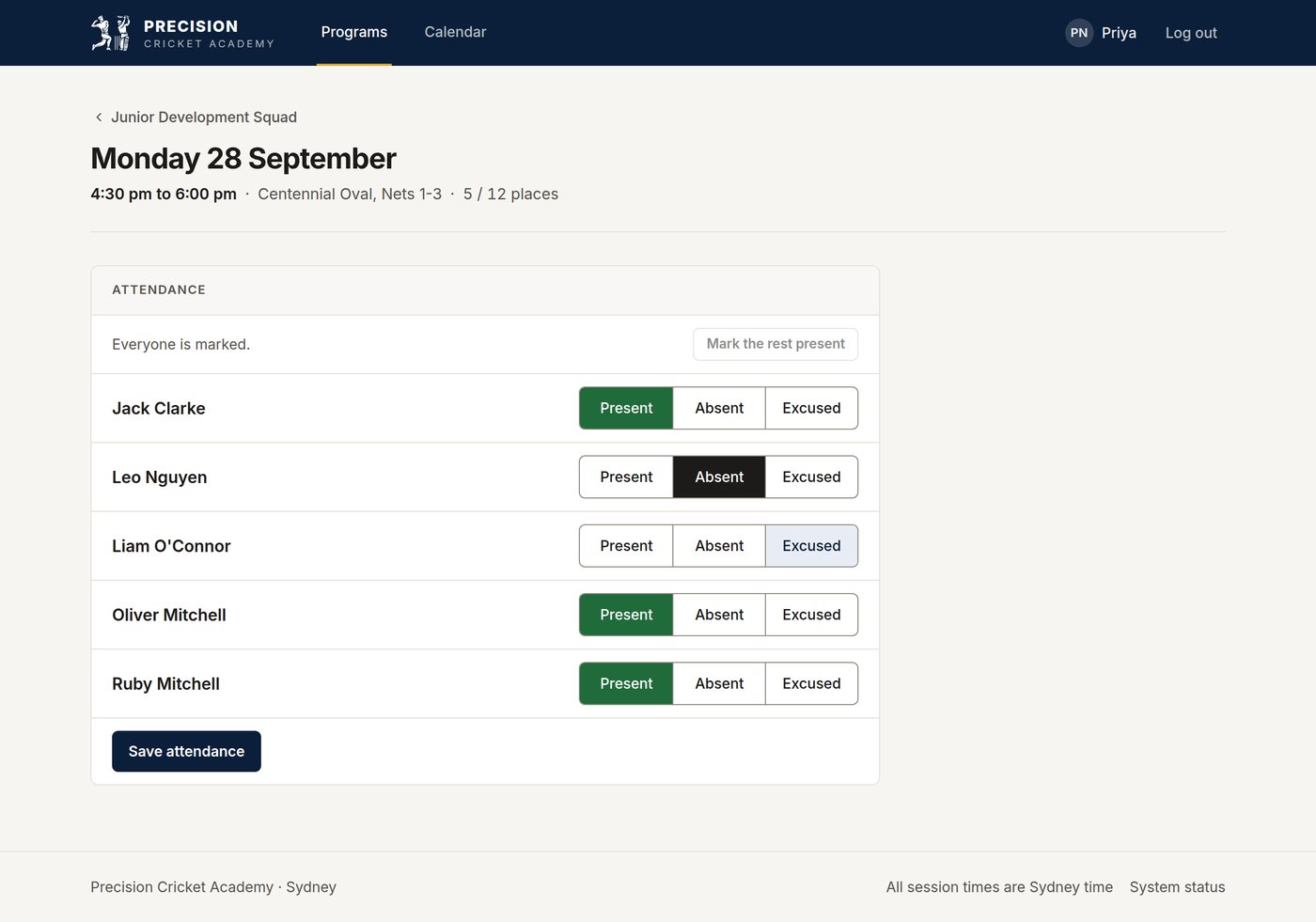The width and height of the screenshot is (1316, 922).
Task: Mark Jack Clarke as Excused
Action: (811, 408)
